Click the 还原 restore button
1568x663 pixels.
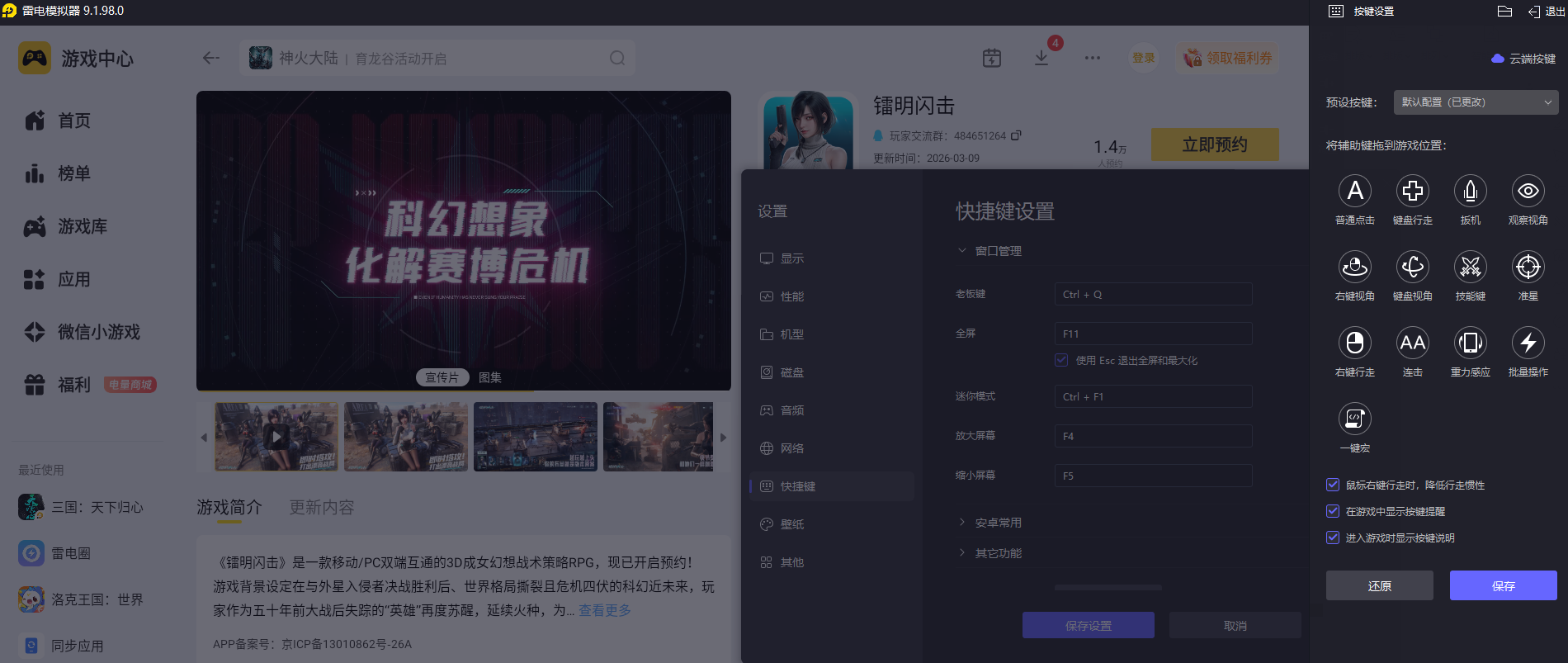[x=1379, y=585]
